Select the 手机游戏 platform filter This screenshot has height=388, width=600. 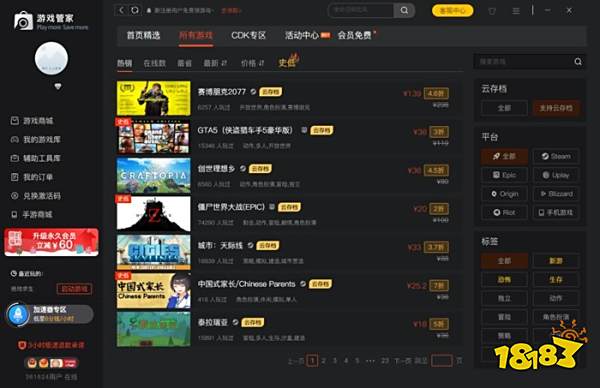pyautogui.click(x=556, y=212)
